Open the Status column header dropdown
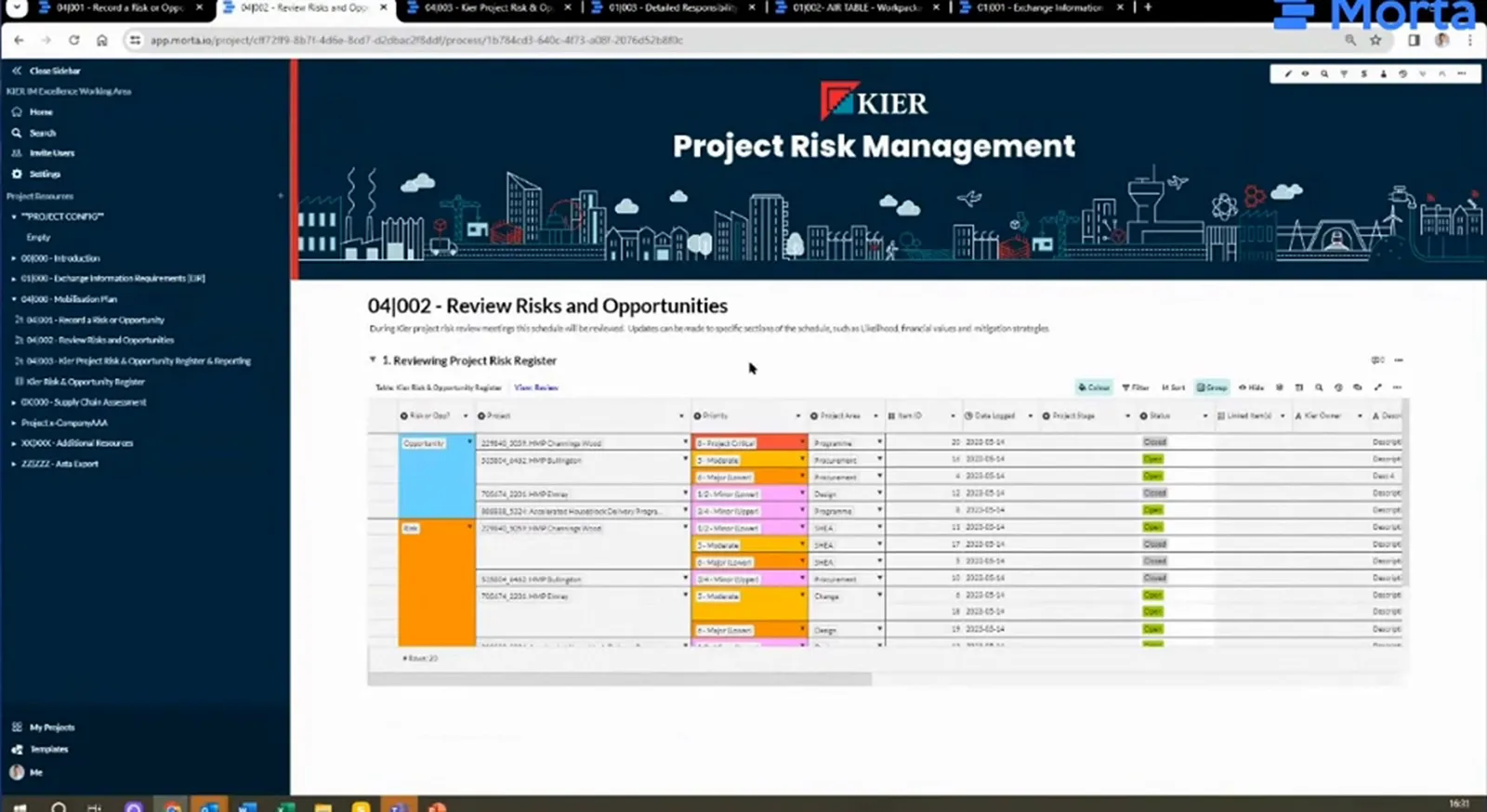Image resolution: width=1487 pixels, height=812 pixels. [1205, 416]
